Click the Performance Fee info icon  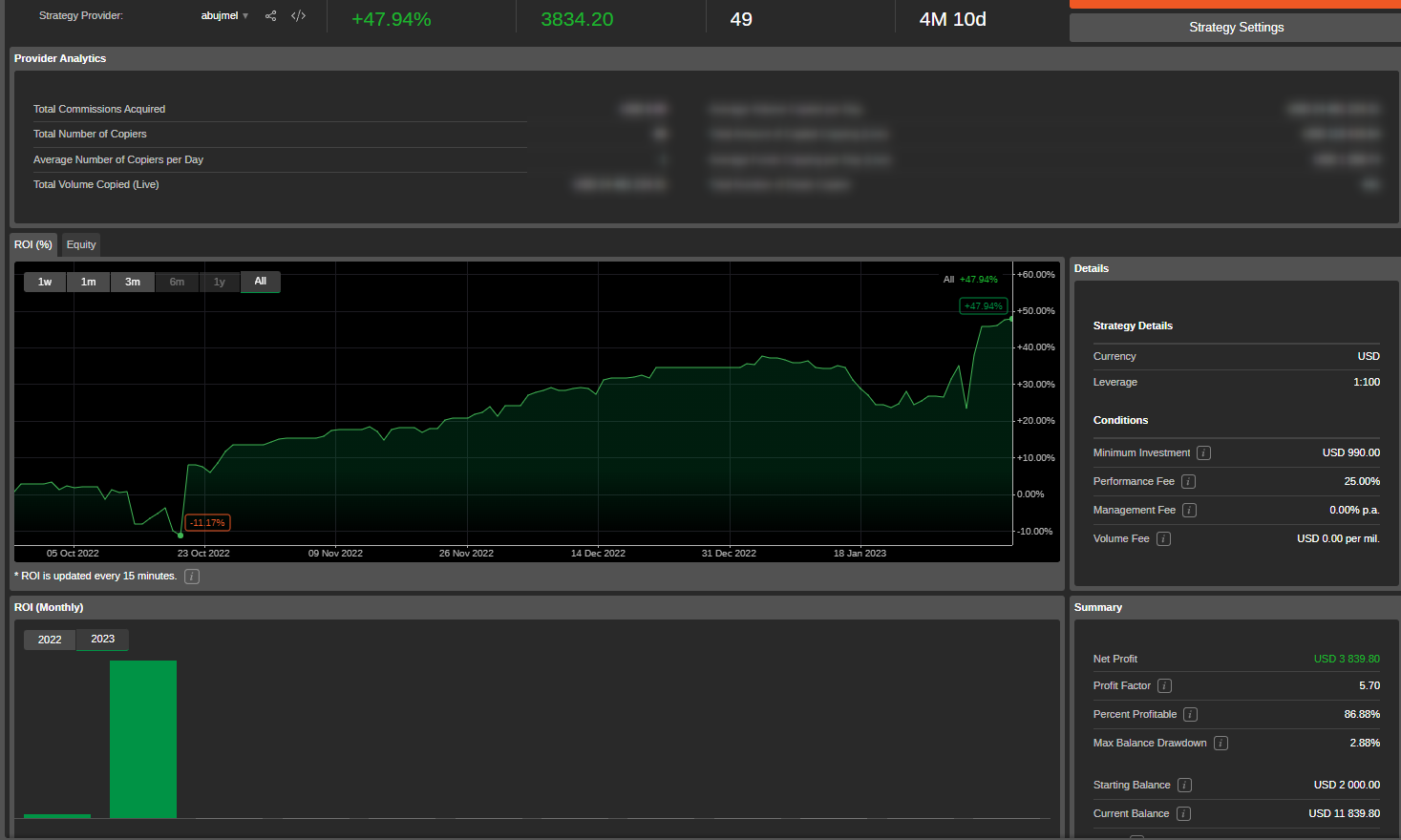click(x=1188, y=482)
